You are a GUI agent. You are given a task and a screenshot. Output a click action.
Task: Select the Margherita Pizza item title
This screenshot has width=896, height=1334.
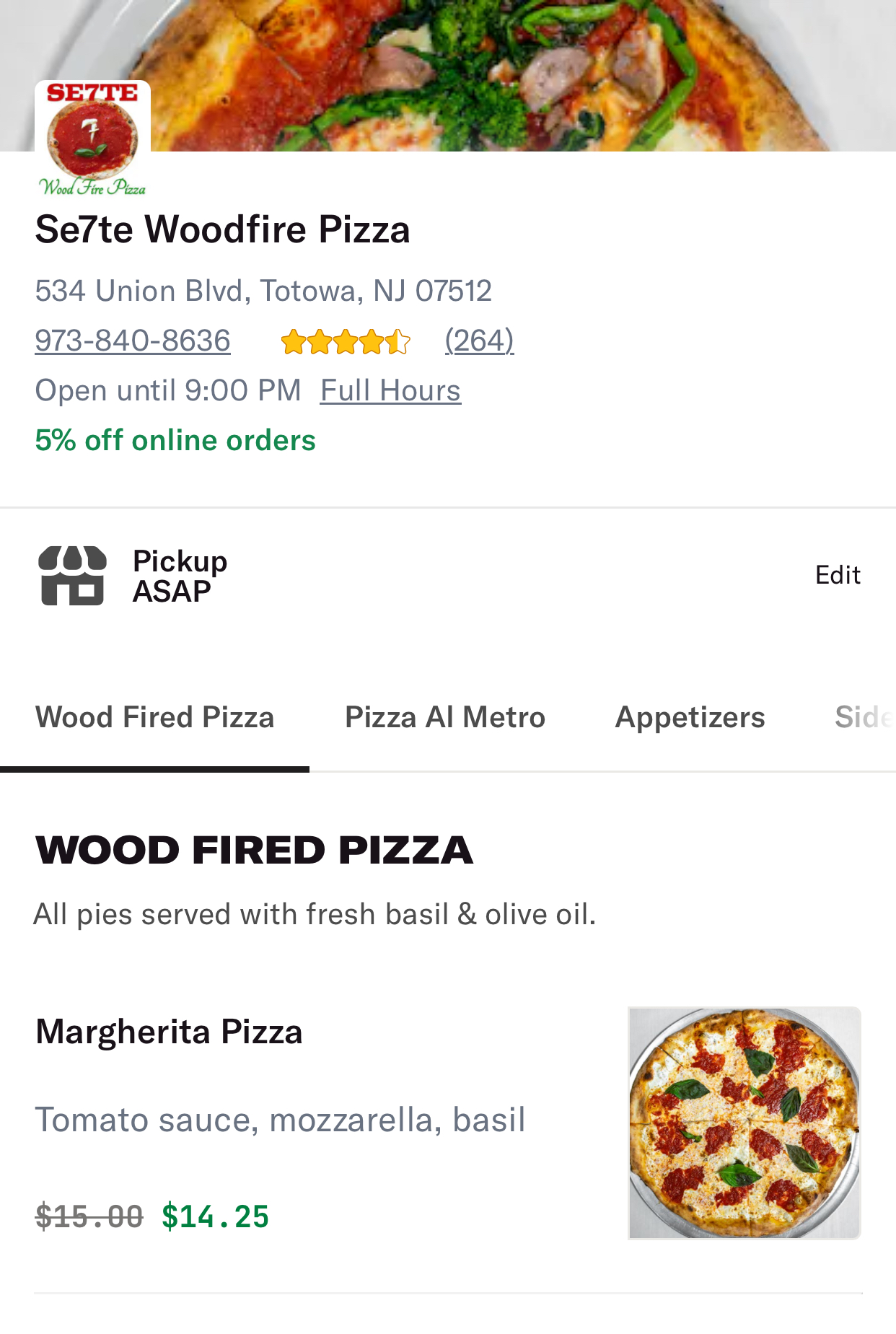169,1032
